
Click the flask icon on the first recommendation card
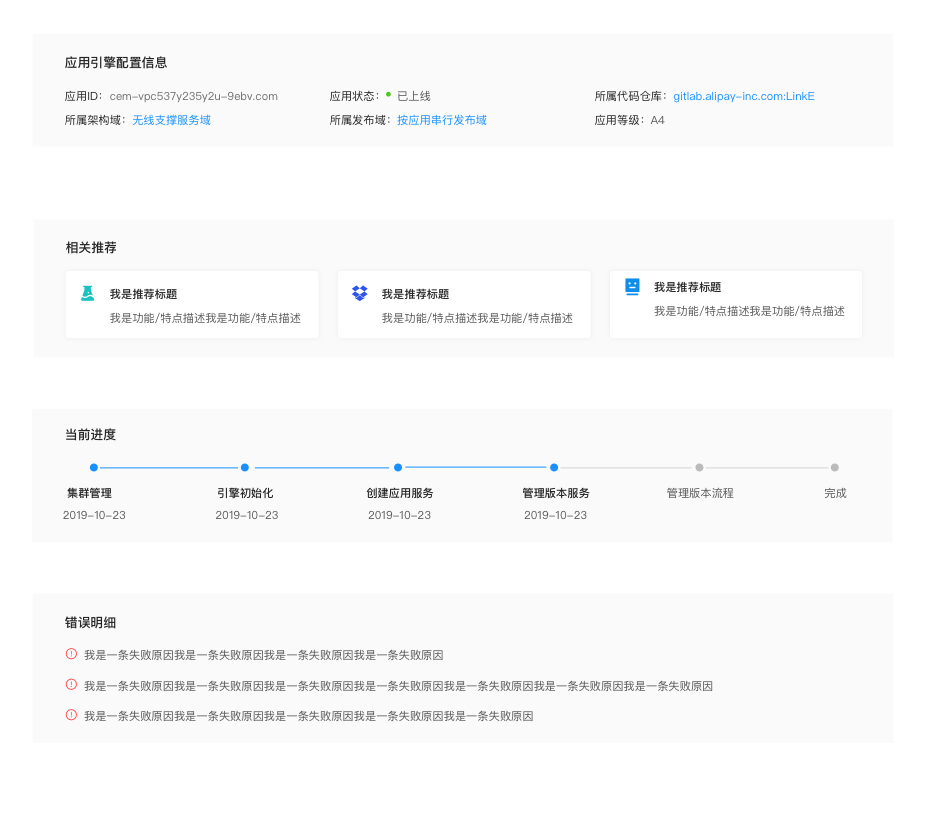[86, 292]
